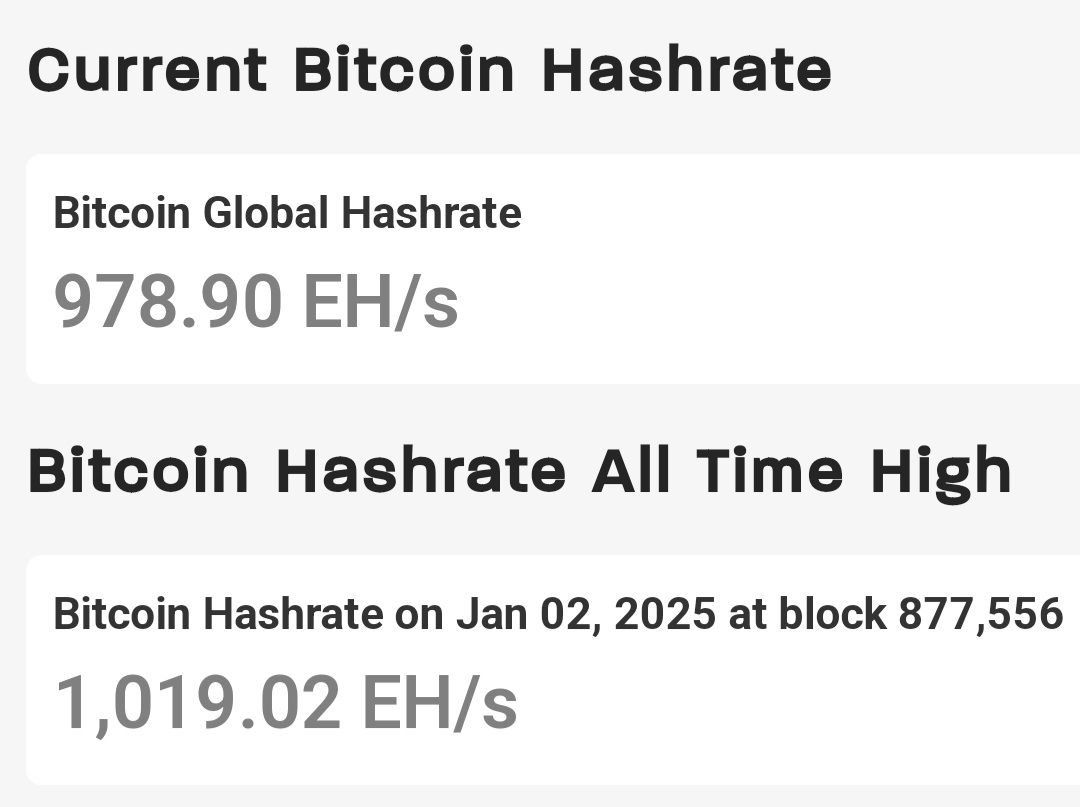
Task: Click the Current Bitcoin Hashrate heading
Action: pyautogui.click(x=430, y=70)
